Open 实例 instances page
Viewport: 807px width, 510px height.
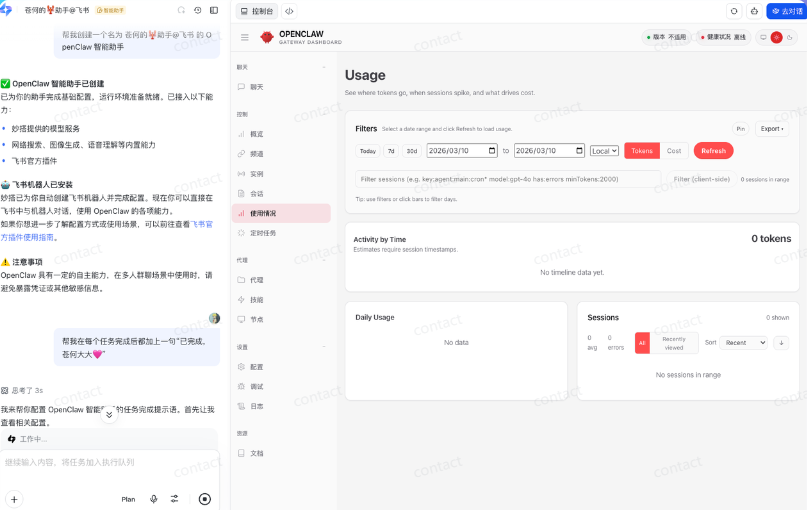(x=281, y=174)
